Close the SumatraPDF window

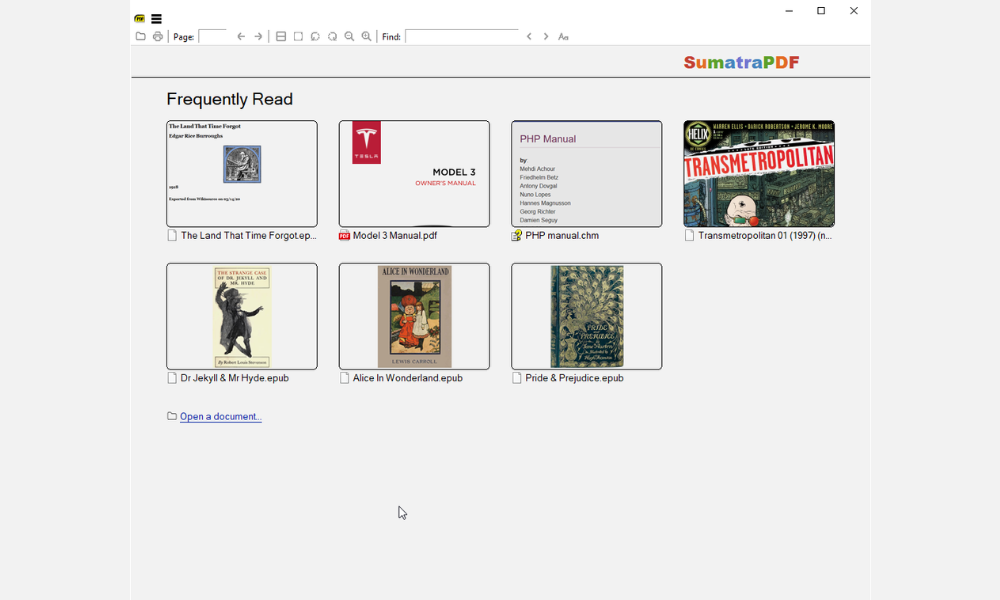coord(854,11)
